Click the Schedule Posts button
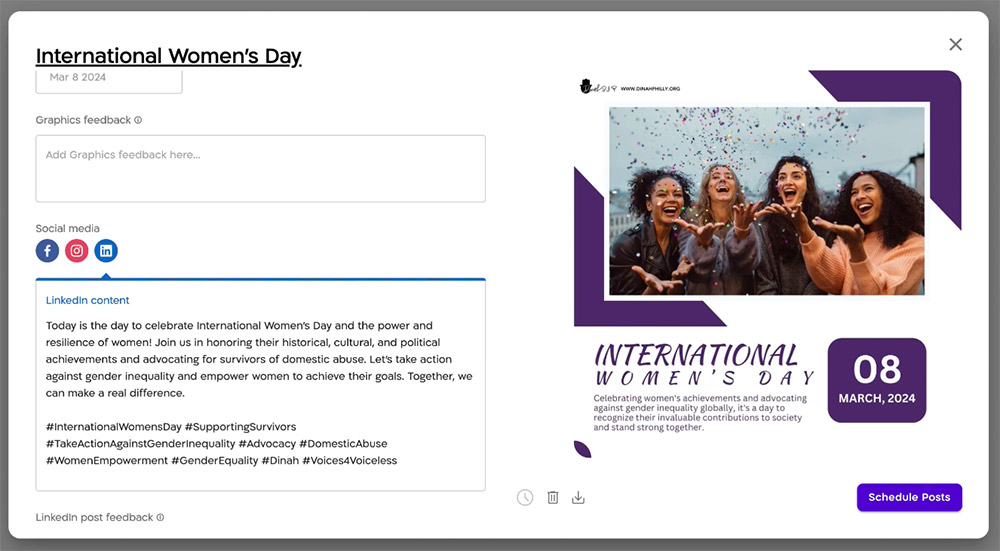 click(909, 497)
